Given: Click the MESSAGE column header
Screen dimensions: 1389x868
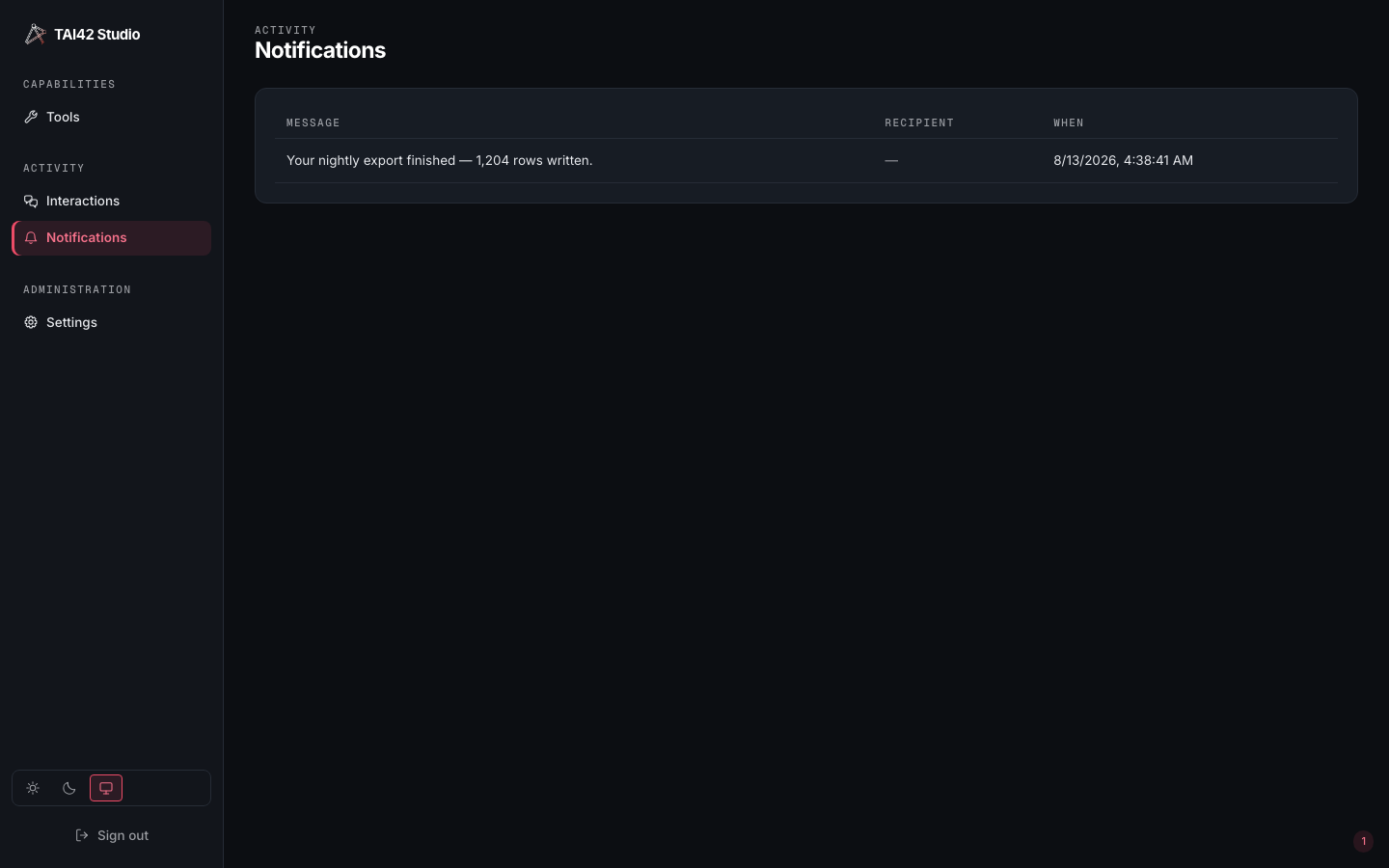Looking at the screenshot, I should pyautogui.click(x=313, y=122).
